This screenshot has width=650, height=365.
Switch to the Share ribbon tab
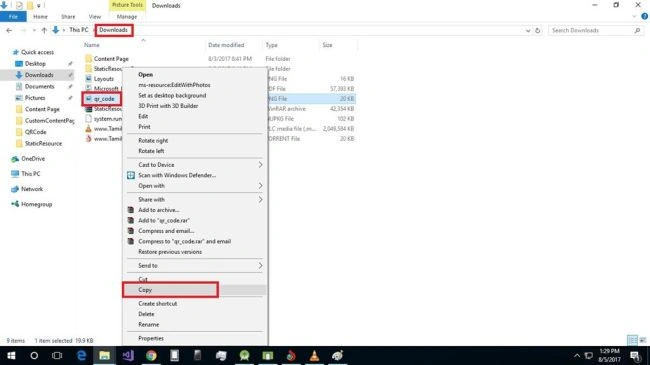(x=68, y=17)
